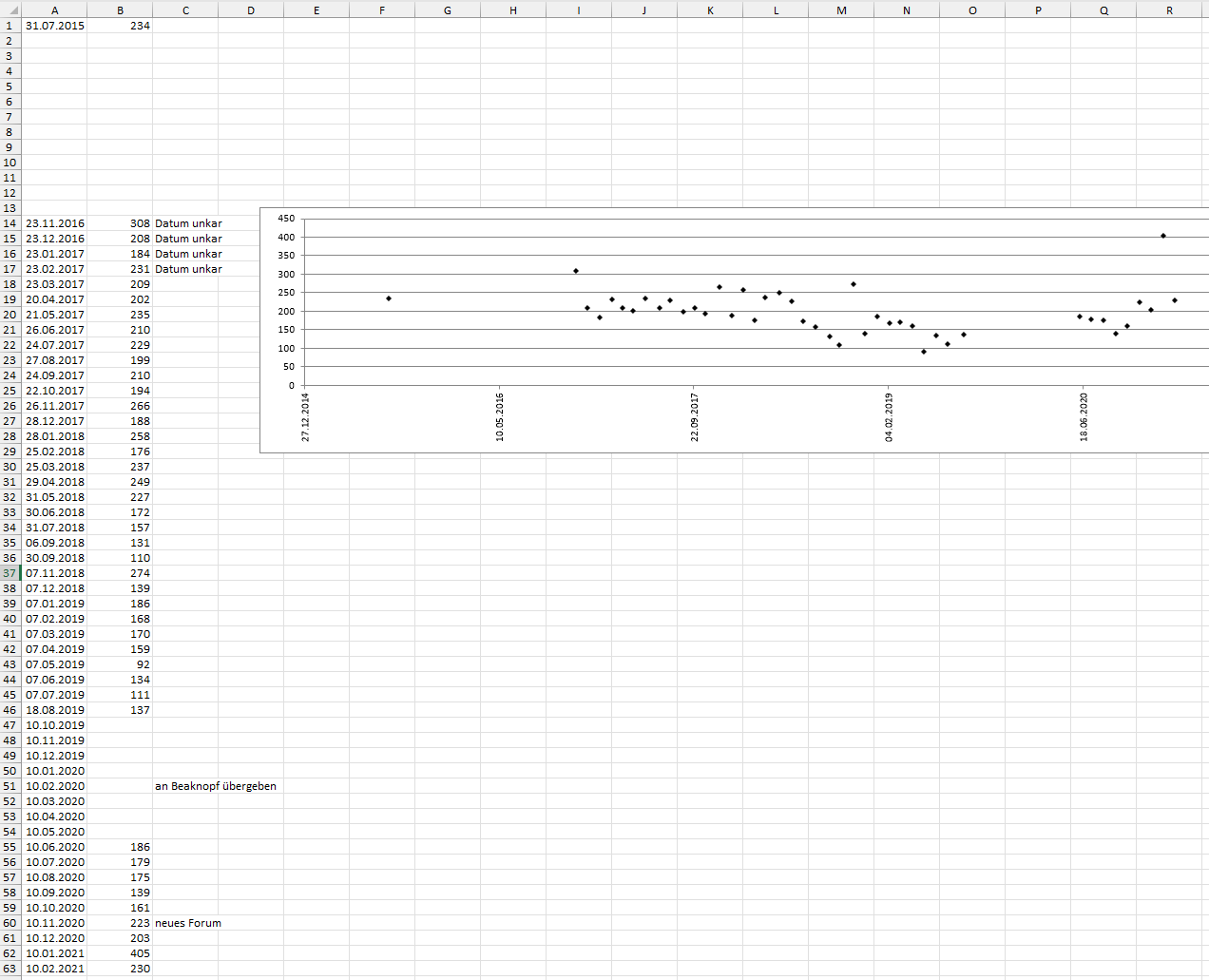Select column A header
The image size is (1209, 980).
(54, 10)
